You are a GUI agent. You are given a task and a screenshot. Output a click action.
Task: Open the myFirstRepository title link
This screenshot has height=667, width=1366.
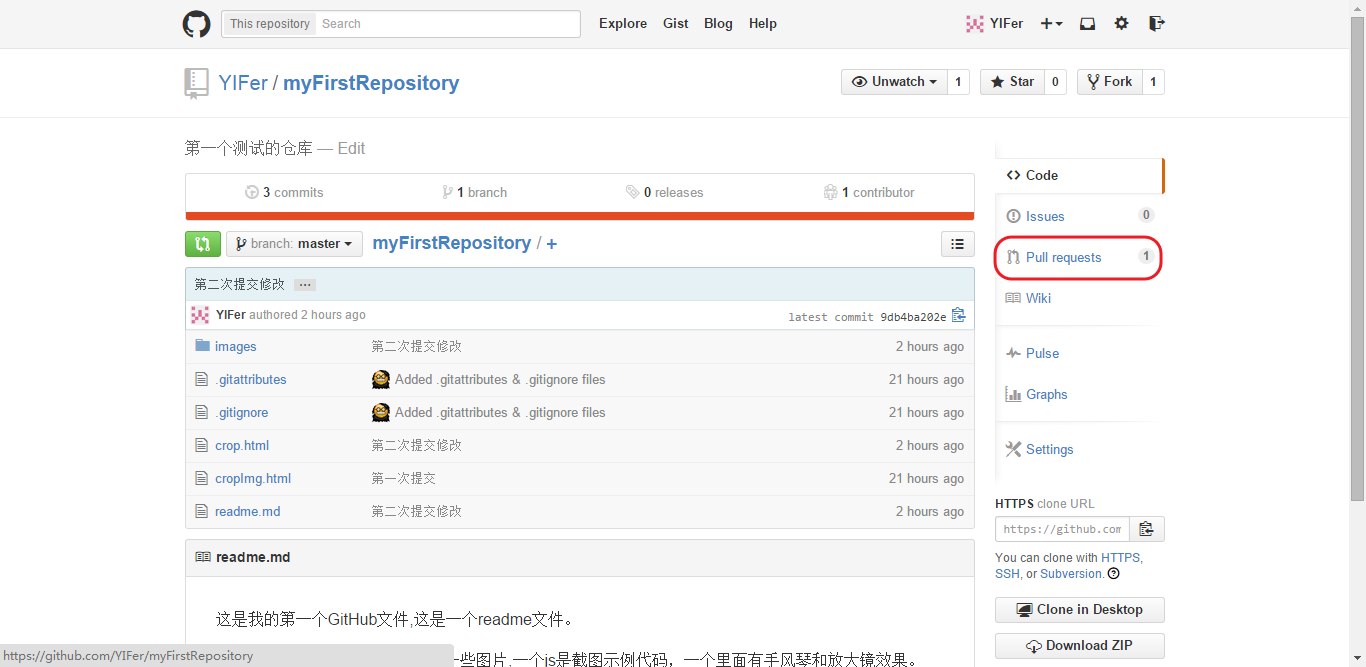coord(371,83)
